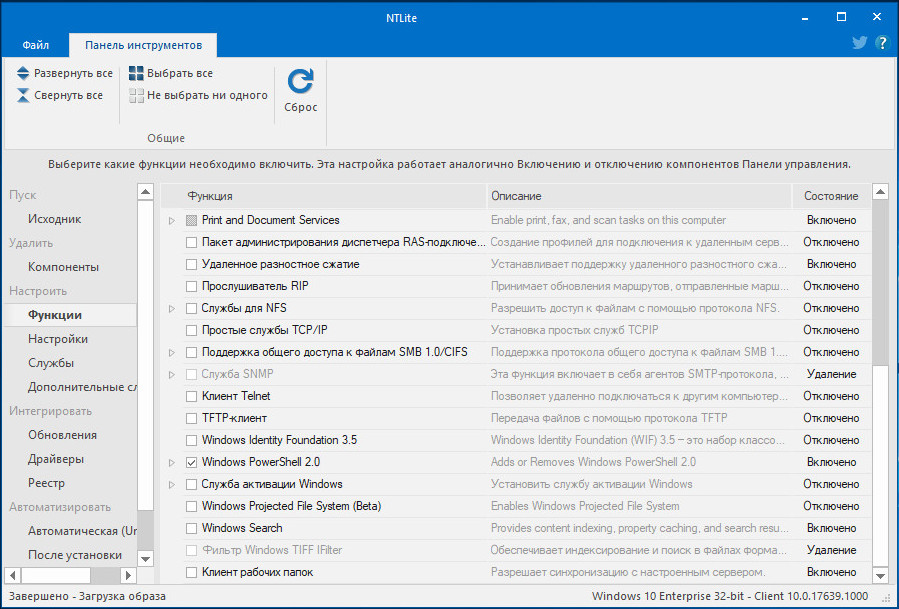Viewport: 899px width, 609px height.
Task: Expand Print and Document Services node
Action: pyautogui.click(x=171, y=220)
